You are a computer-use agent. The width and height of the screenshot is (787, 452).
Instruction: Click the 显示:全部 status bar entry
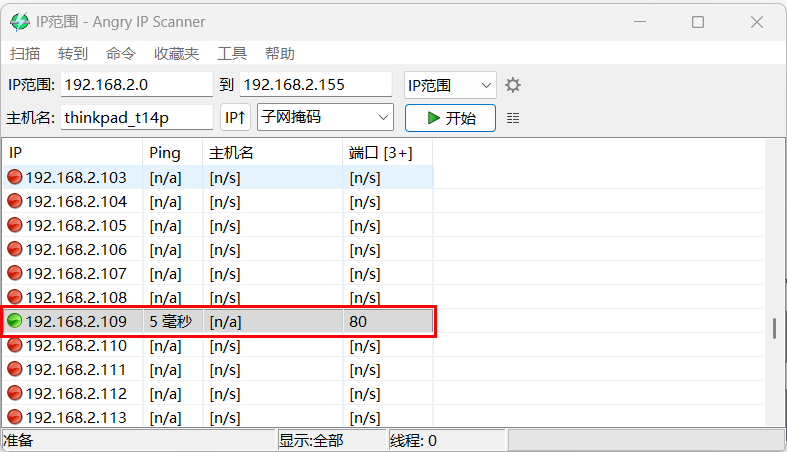(x=311, y=440)
